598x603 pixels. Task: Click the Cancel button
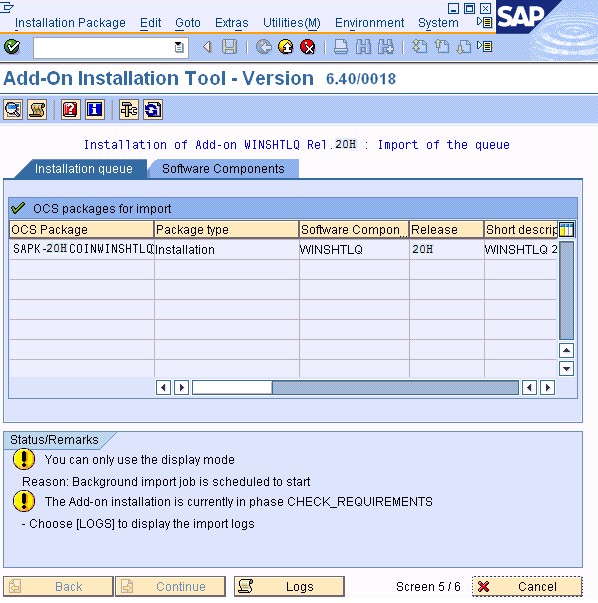pos(527,586)
